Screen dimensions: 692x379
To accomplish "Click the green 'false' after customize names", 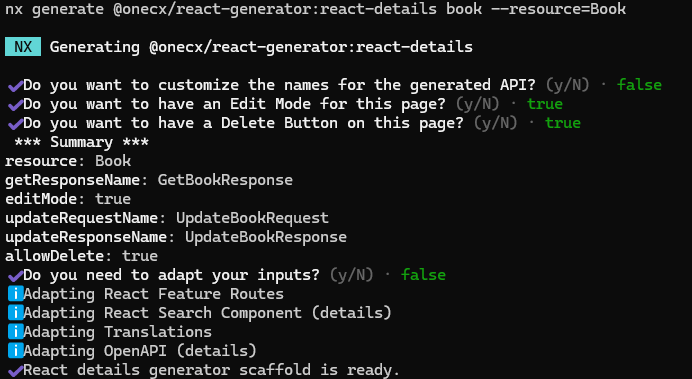I will pyautogui.click(x=639, y=85).
